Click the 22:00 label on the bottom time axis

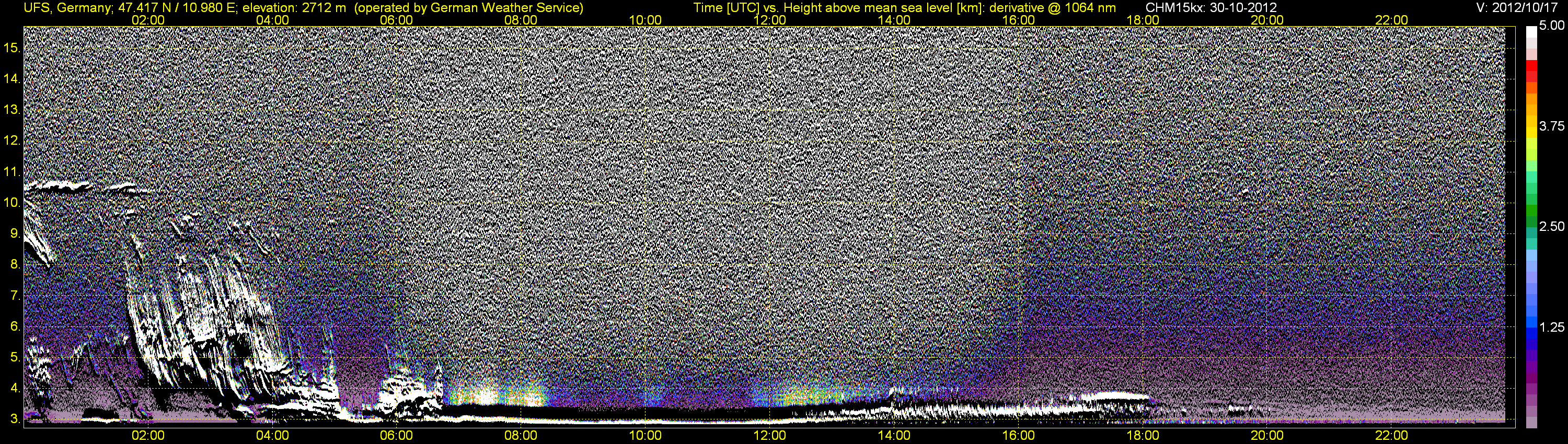point(1391,436)
